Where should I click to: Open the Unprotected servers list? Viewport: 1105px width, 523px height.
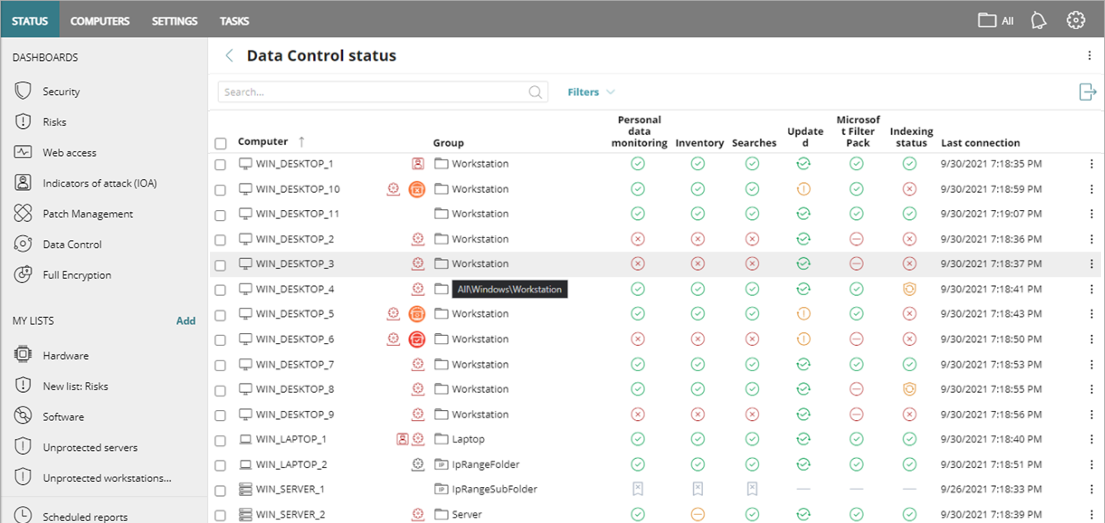pyautogui.click(x=90, y=447)
